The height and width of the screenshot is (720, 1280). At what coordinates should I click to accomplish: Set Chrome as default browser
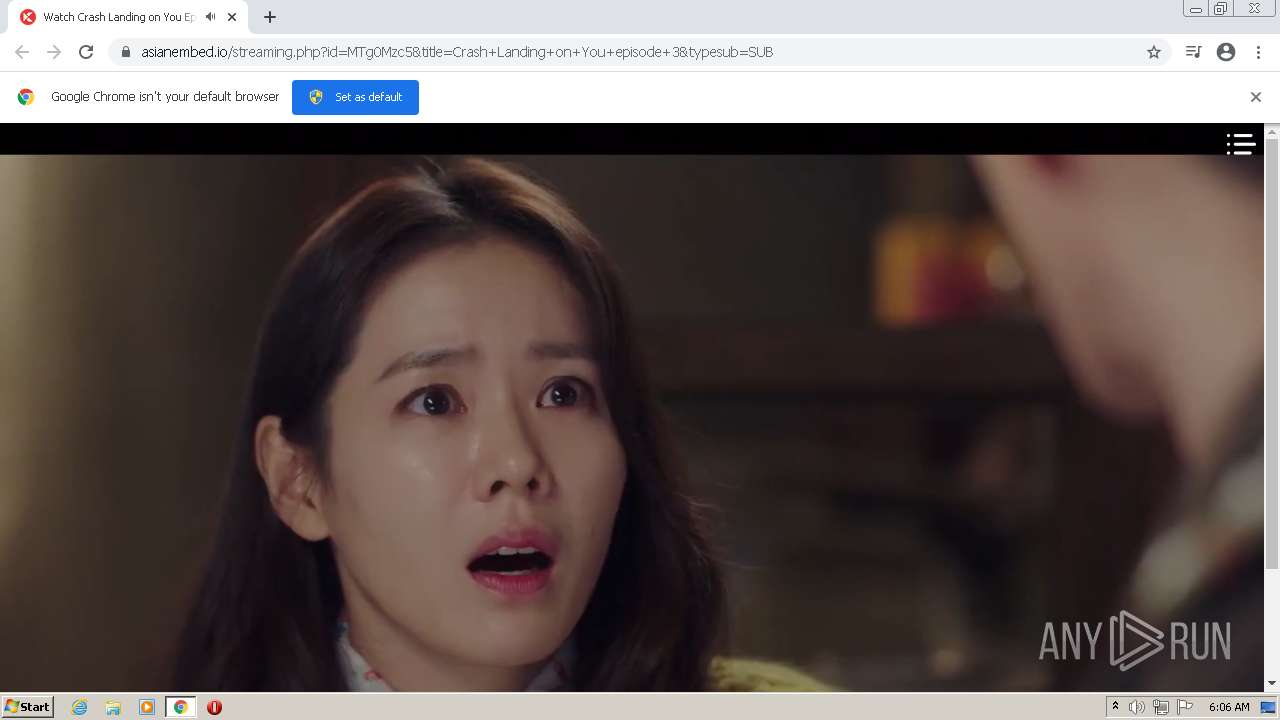355,97
